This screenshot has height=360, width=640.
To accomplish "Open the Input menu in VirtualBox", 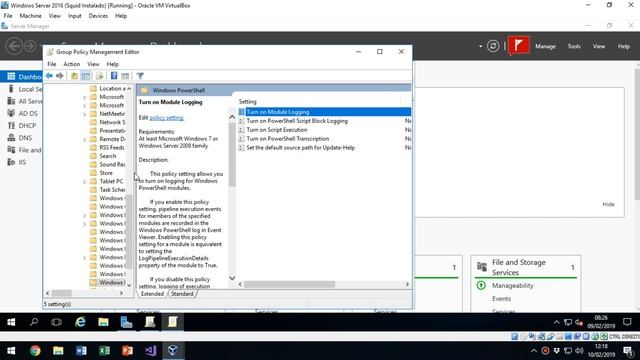I will pyautogui.click(x=74, y=16).
